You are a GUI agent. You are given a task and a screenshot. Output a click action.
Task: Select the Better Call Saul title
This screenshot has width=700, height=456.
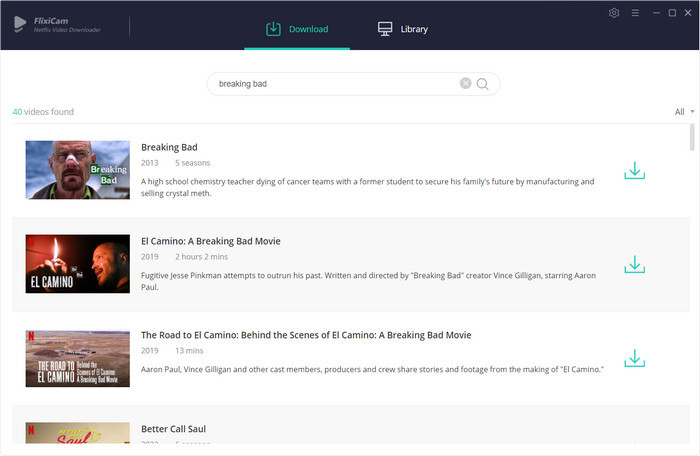tap(173, 429)
